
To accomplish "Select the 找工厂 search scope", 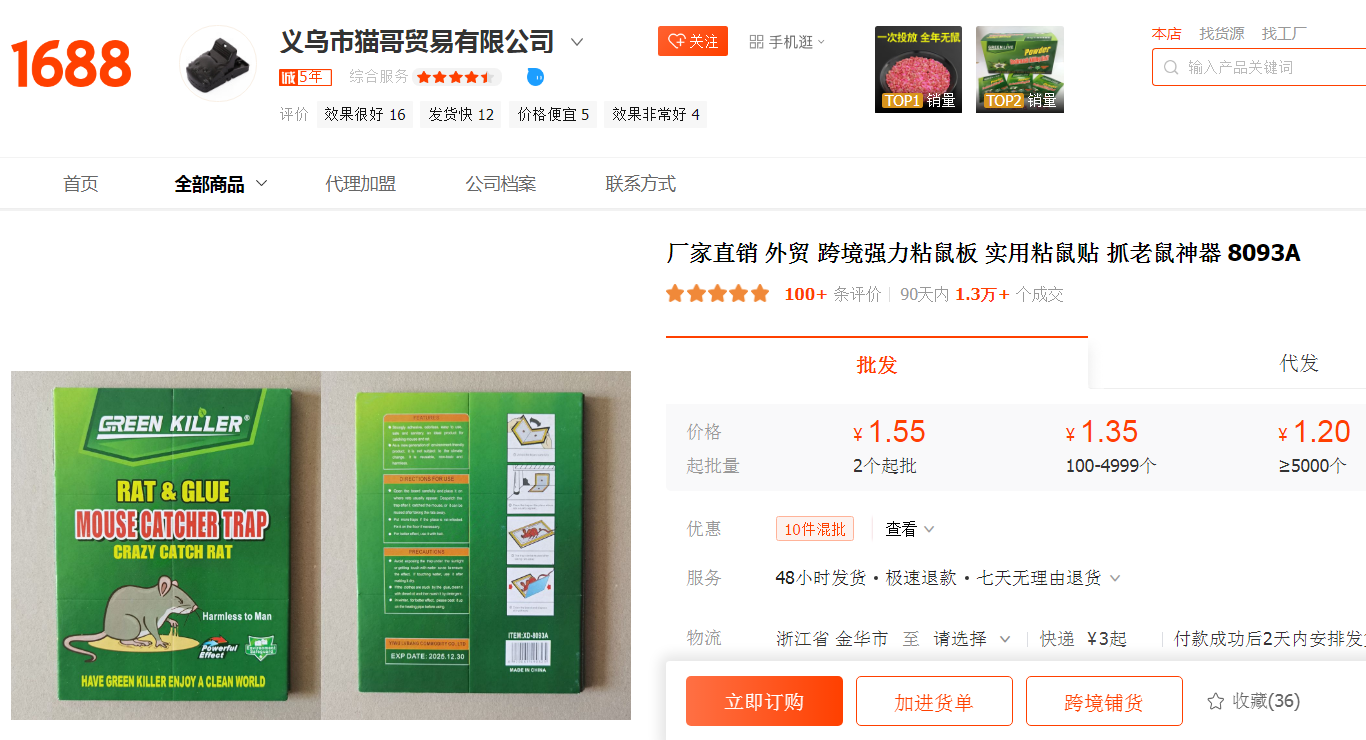I will coord(1284,34).
